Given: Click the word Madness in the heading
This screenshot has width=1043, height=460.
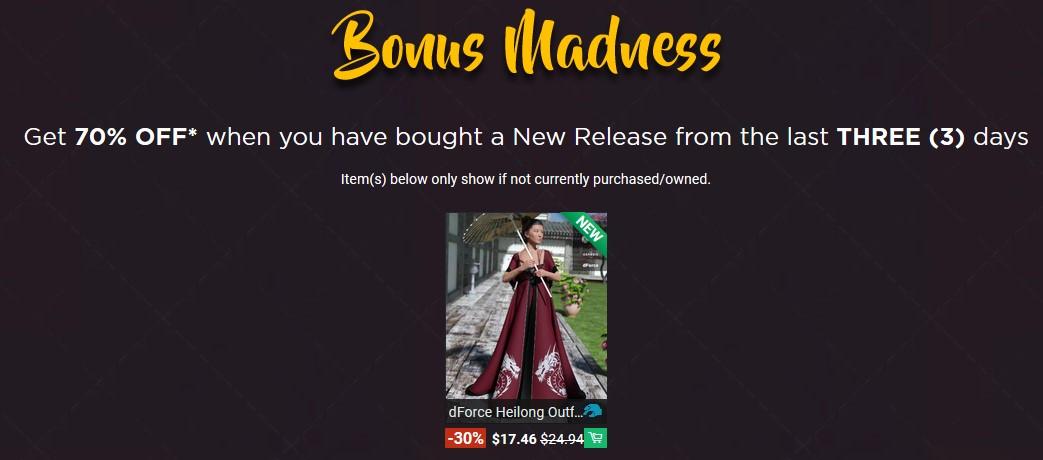Looking at the screenshot, I should click(x=612, y=45).
